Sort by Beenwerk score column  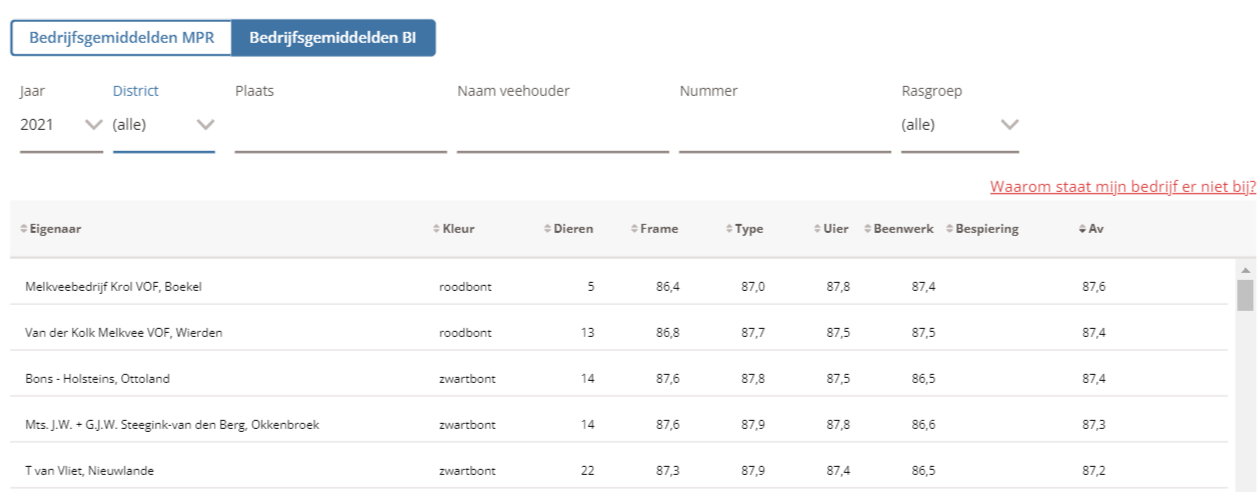(x=902, y=229)
